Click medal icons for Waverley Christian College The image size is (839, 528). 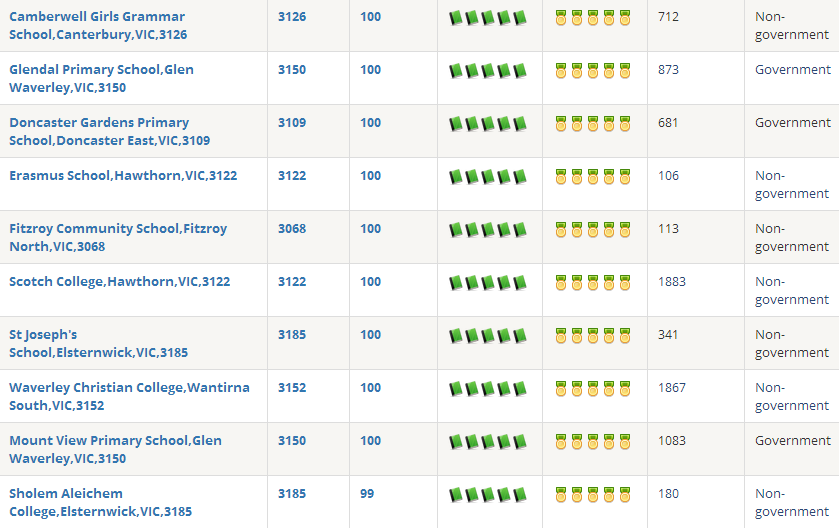click(x=593, y=389)
